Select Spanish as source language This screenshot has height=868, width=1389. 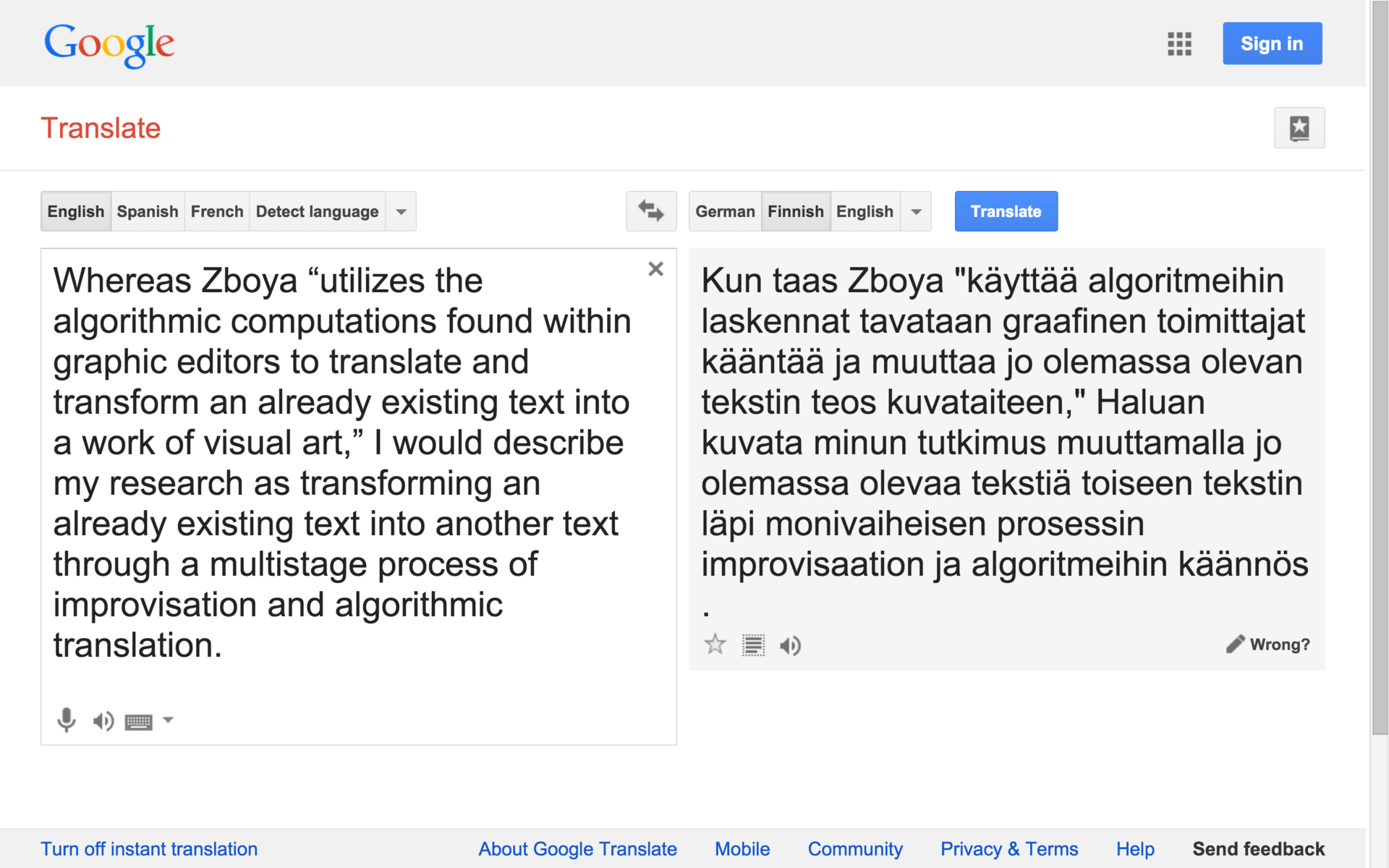click(148, 211)
